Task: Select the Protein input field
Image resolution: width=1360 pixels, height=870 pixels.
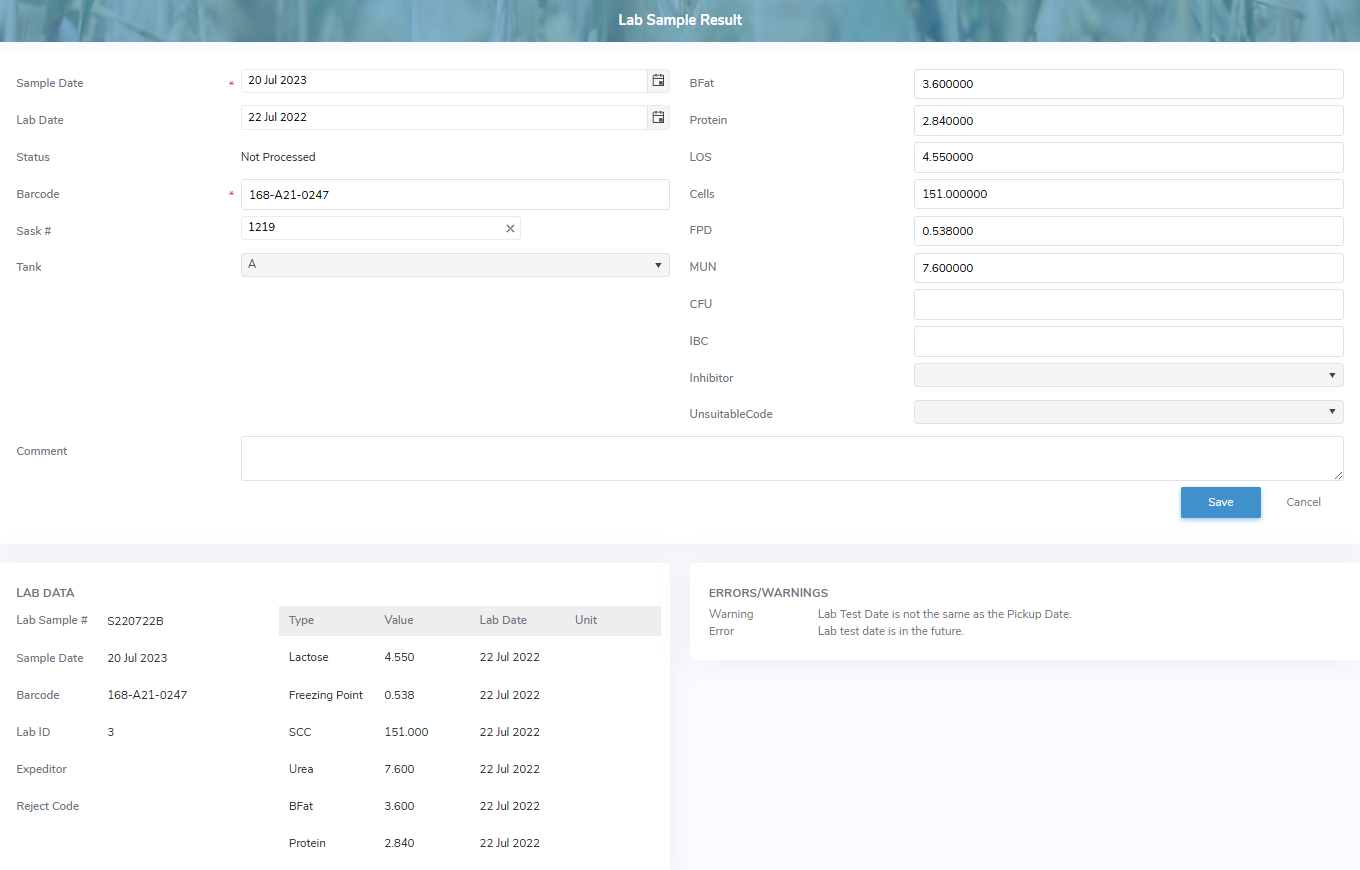Action: [1128, 121]
